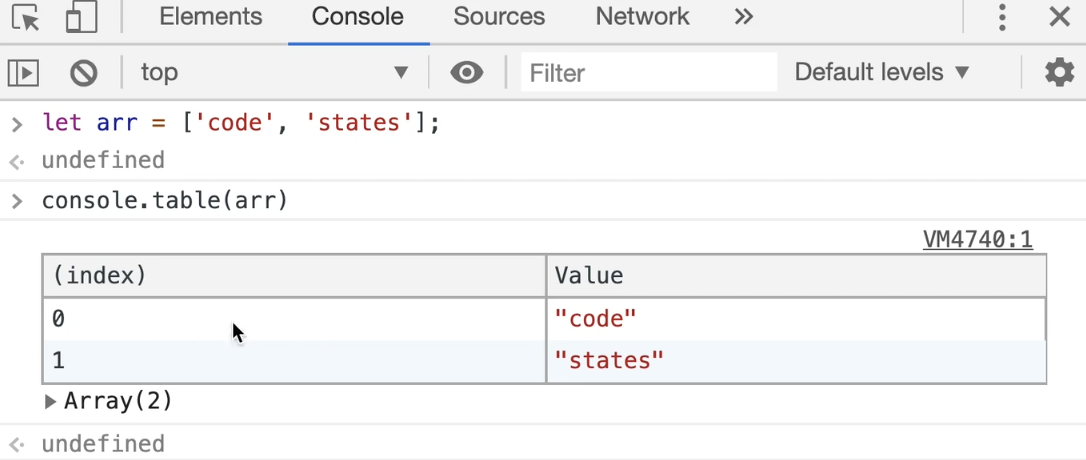
Task: Open the Default levels dropdown
Action: [882, 73]
